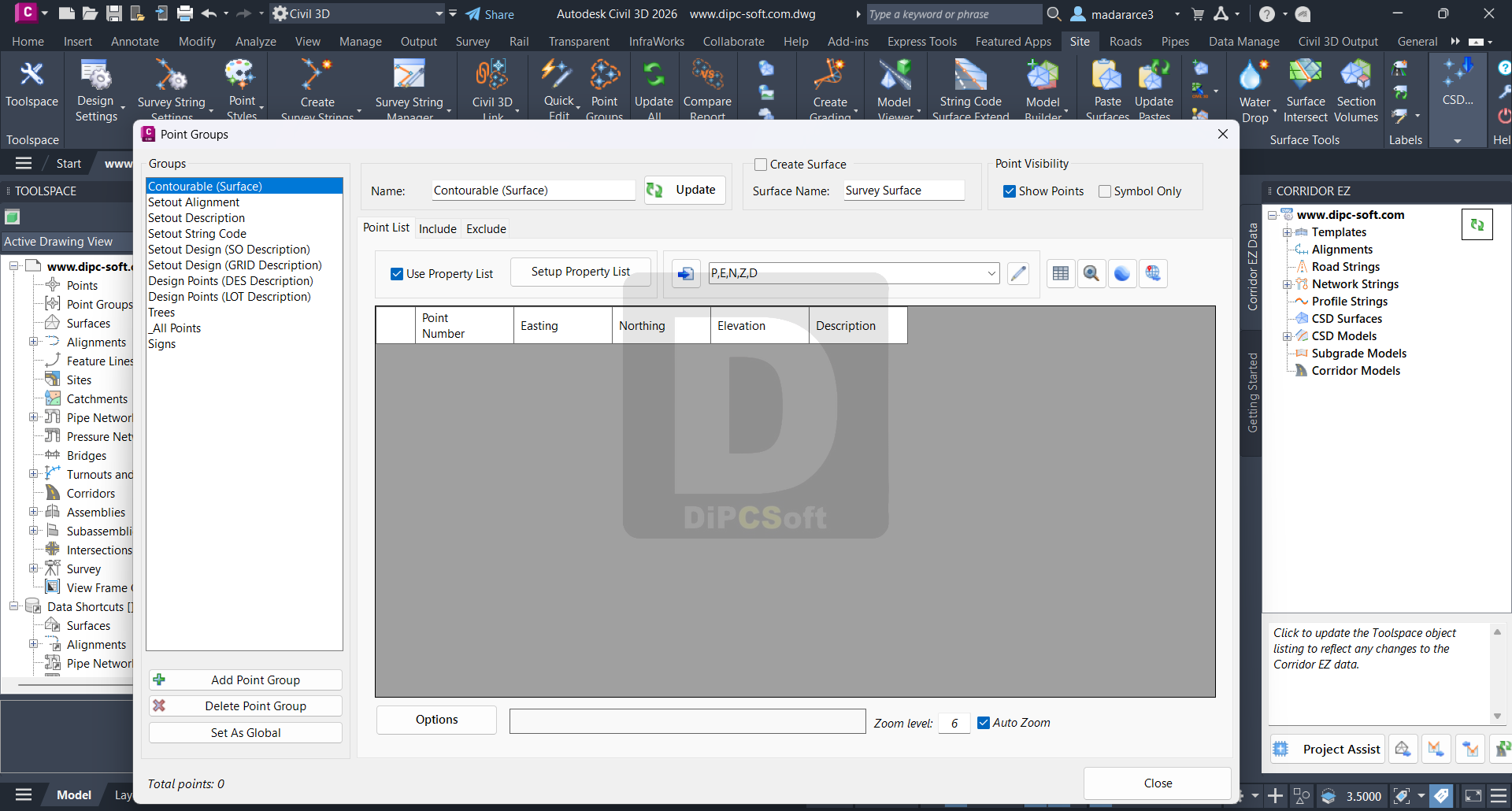Viewport: 1512px width, 811px height.
Task: Uncheck the Show Points checkbox
Action: [1010, 191]
